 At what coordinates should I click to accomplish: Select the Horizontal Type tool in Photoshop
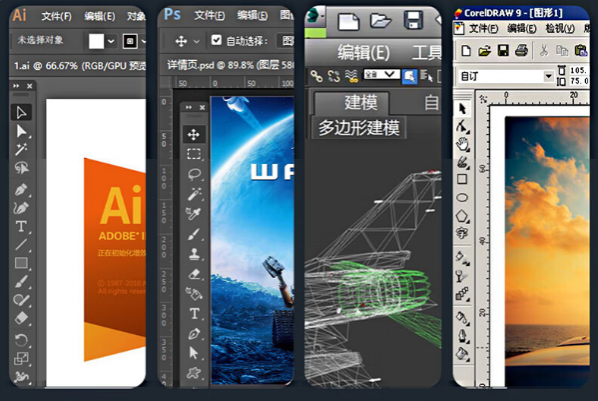coord(194,314)
